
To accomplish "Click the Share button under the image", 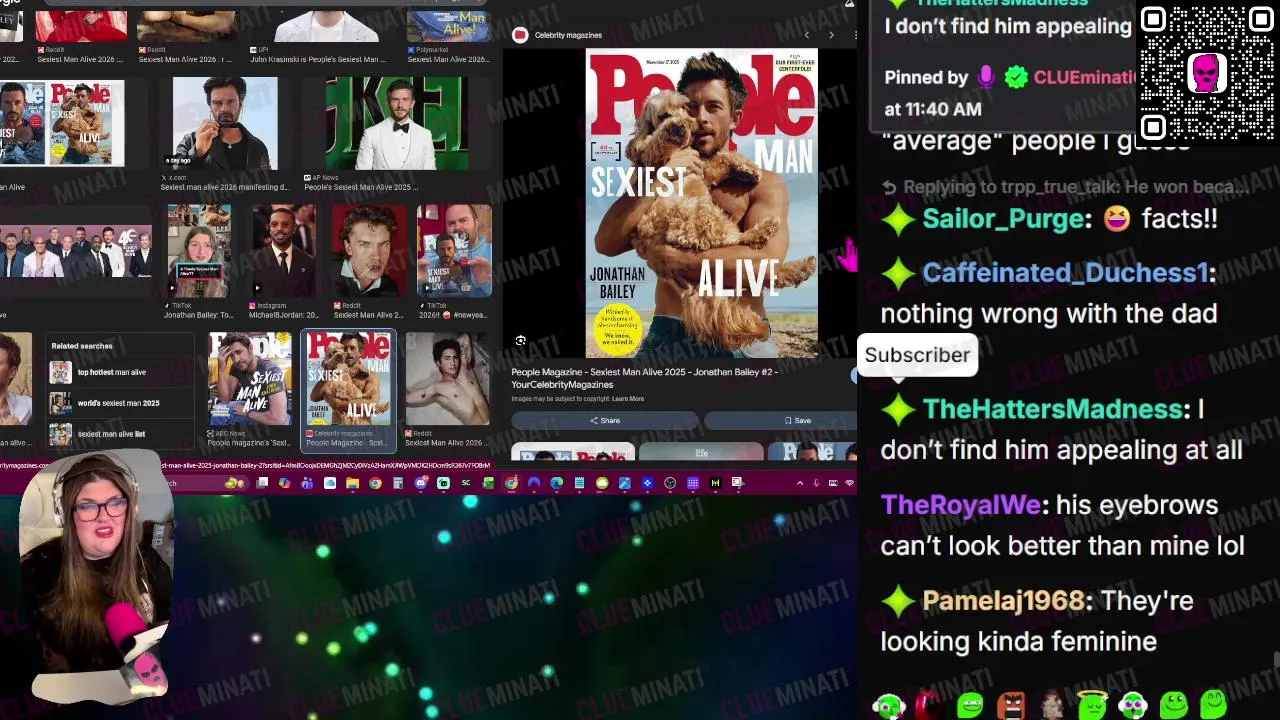I will pyautogui.click(x=604, y=421).
